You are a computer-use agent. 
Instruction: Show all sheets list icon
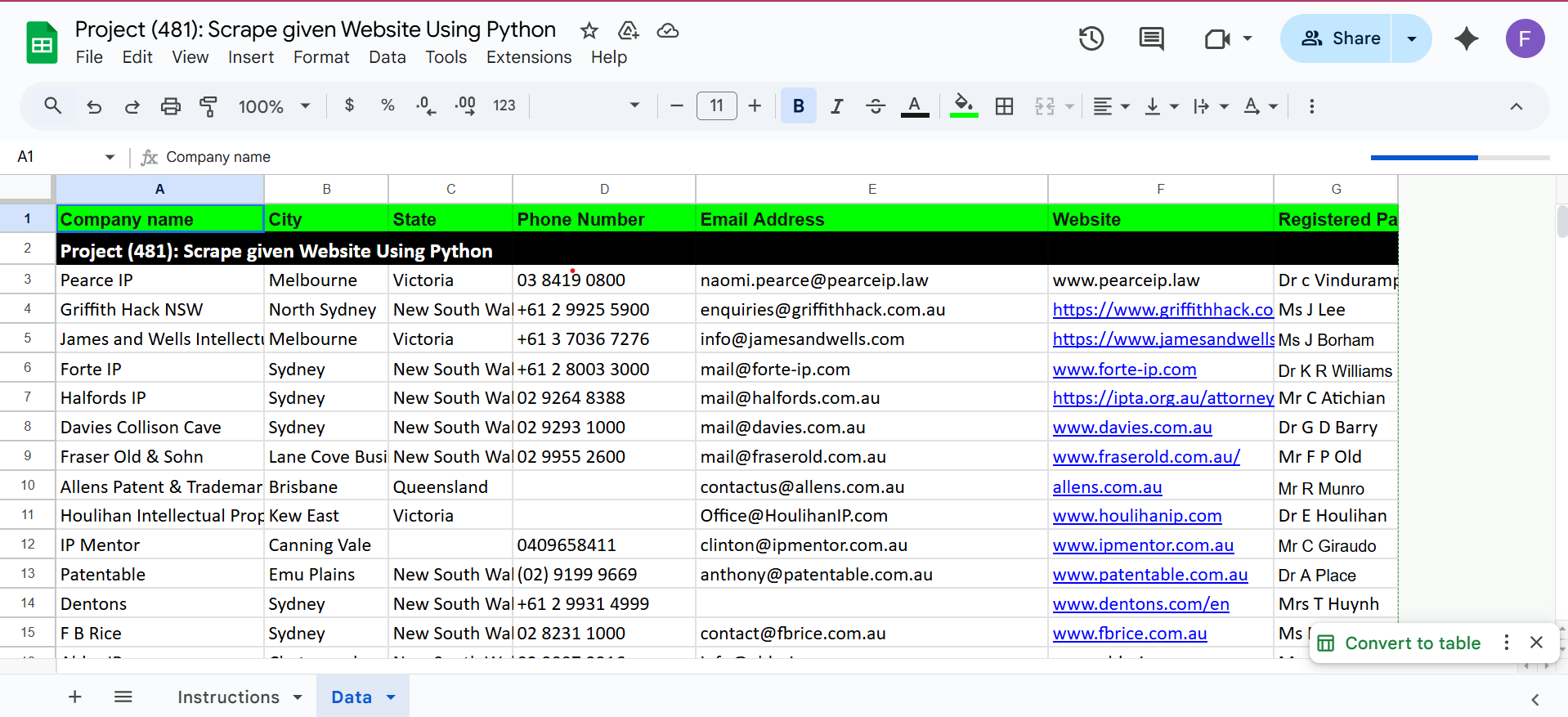pyautogui.click(x=123, y=697)
